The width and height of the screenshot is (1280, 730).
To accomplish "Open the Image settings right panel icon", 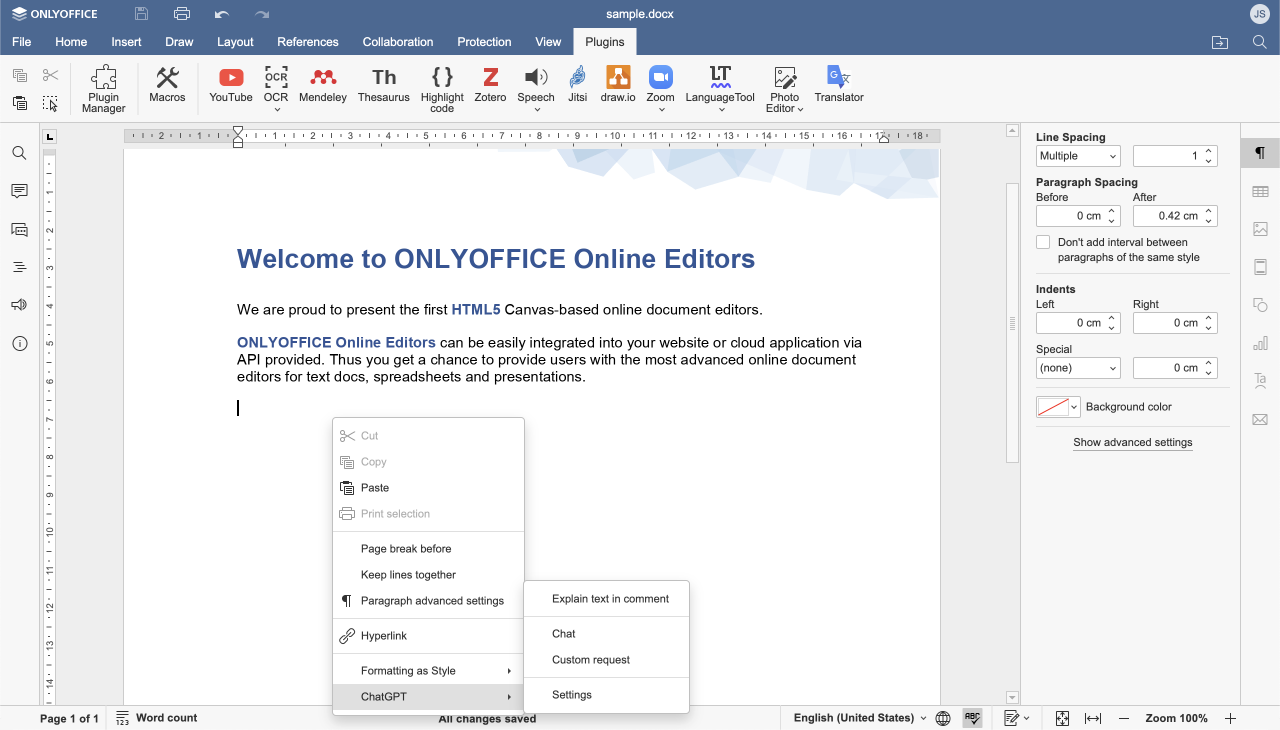I will pos(1260,229).
